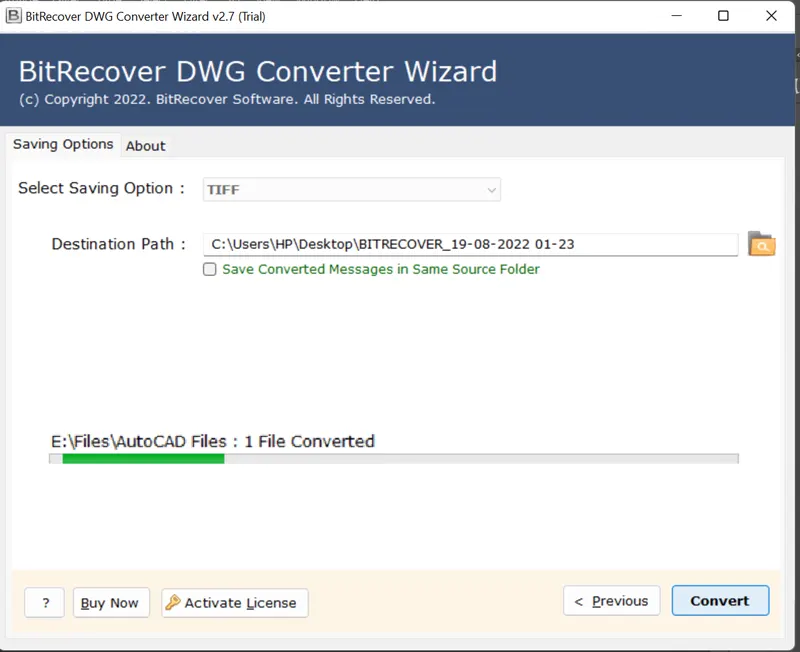Image resolution: width=800 pixels, height=652 pixels.
Task: Enable Save Converted Messages in Same Source Folder
Action: coord(210,269)
